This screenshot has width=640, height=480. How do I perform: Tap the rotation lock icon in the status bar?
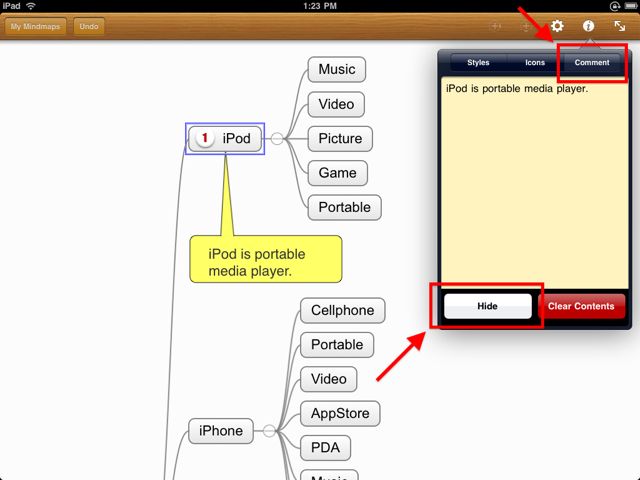point(615,6)
